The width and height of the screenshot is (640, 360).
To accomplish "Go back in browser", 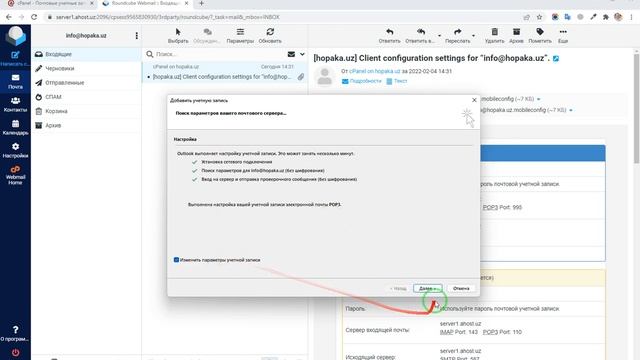I will click(9, 17).
